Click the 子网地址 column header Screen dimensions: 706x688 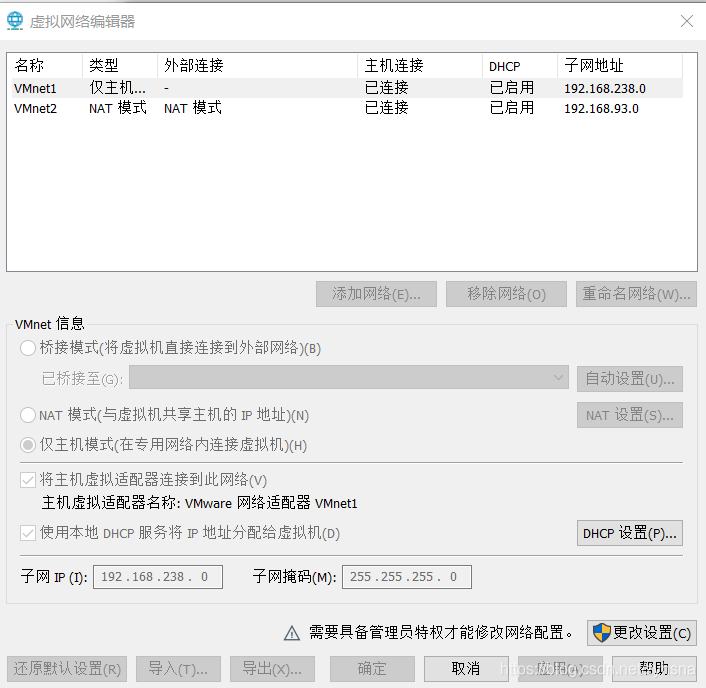click(620, 66)
